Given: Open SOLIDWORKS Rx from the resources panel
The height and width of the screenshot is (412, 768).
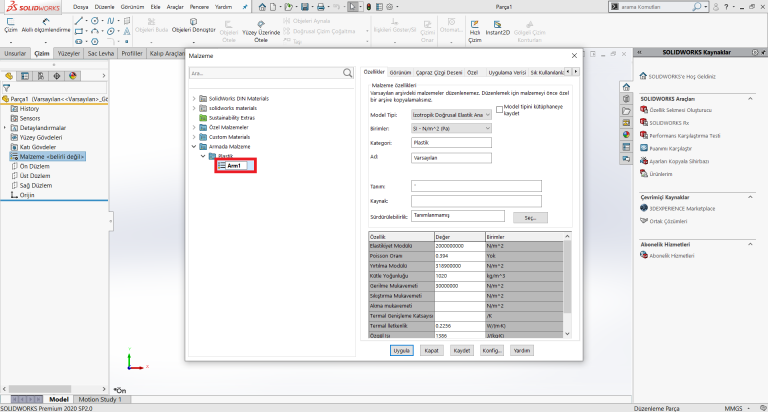Looking at the screenshot, I should click(670, 122).
